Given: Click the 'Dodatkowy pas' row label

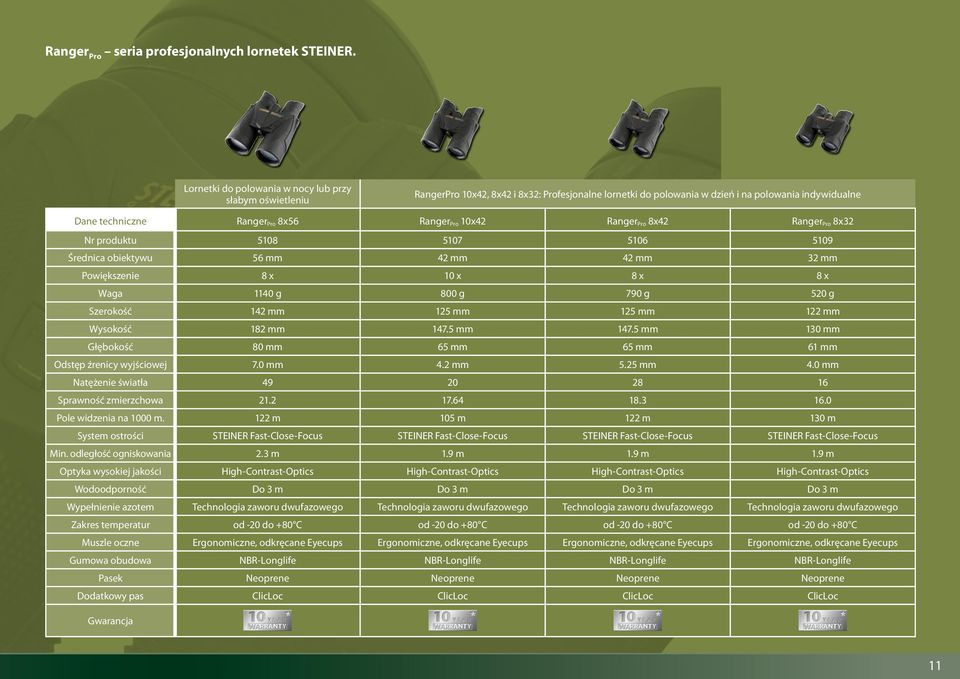Looking at the screenshot, I should tap(110, 595).
